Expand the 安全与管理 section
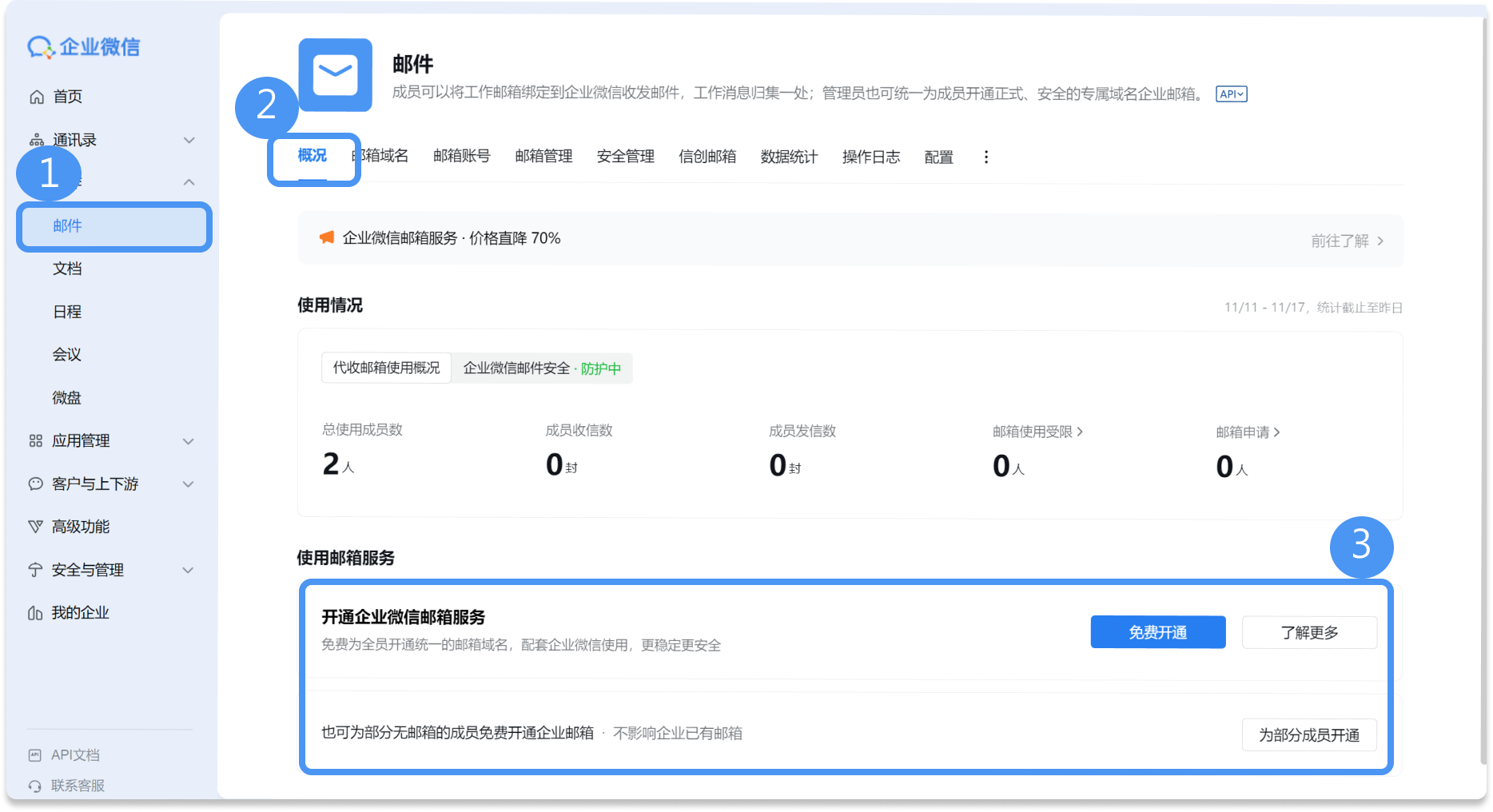Screen dimensions: 1493x812 tap(189, 570)
